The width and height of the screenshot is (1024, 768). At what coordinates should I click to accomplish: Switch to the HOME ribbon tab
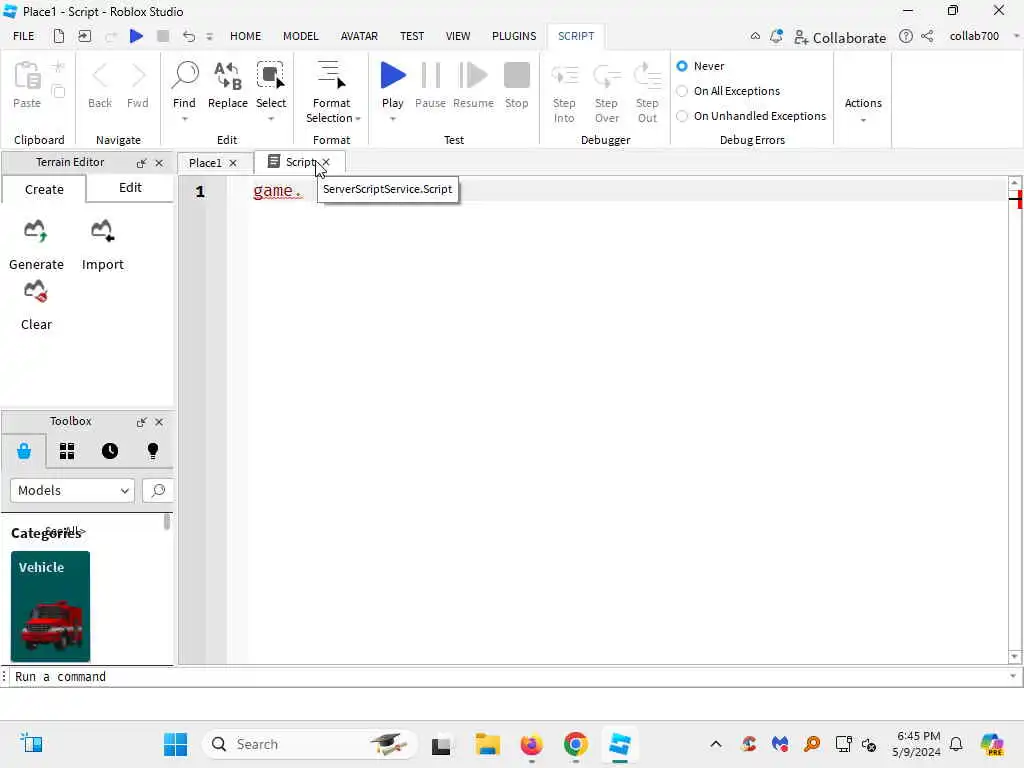click(x=246, y=36)
